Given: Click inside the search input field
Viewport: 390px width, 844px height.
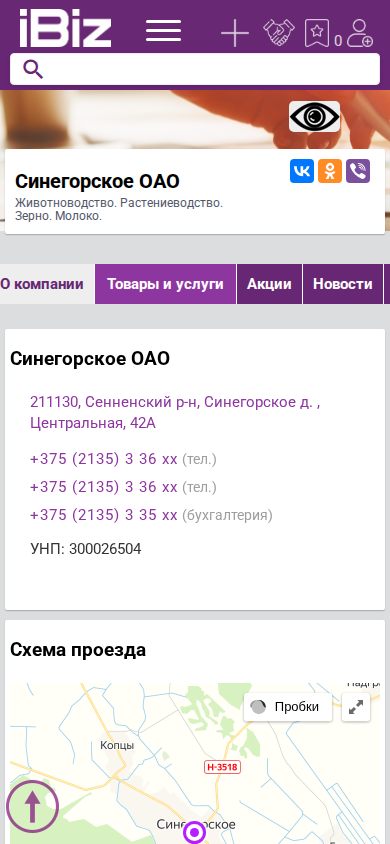Looking at the screenshot, I should [195, 69].
